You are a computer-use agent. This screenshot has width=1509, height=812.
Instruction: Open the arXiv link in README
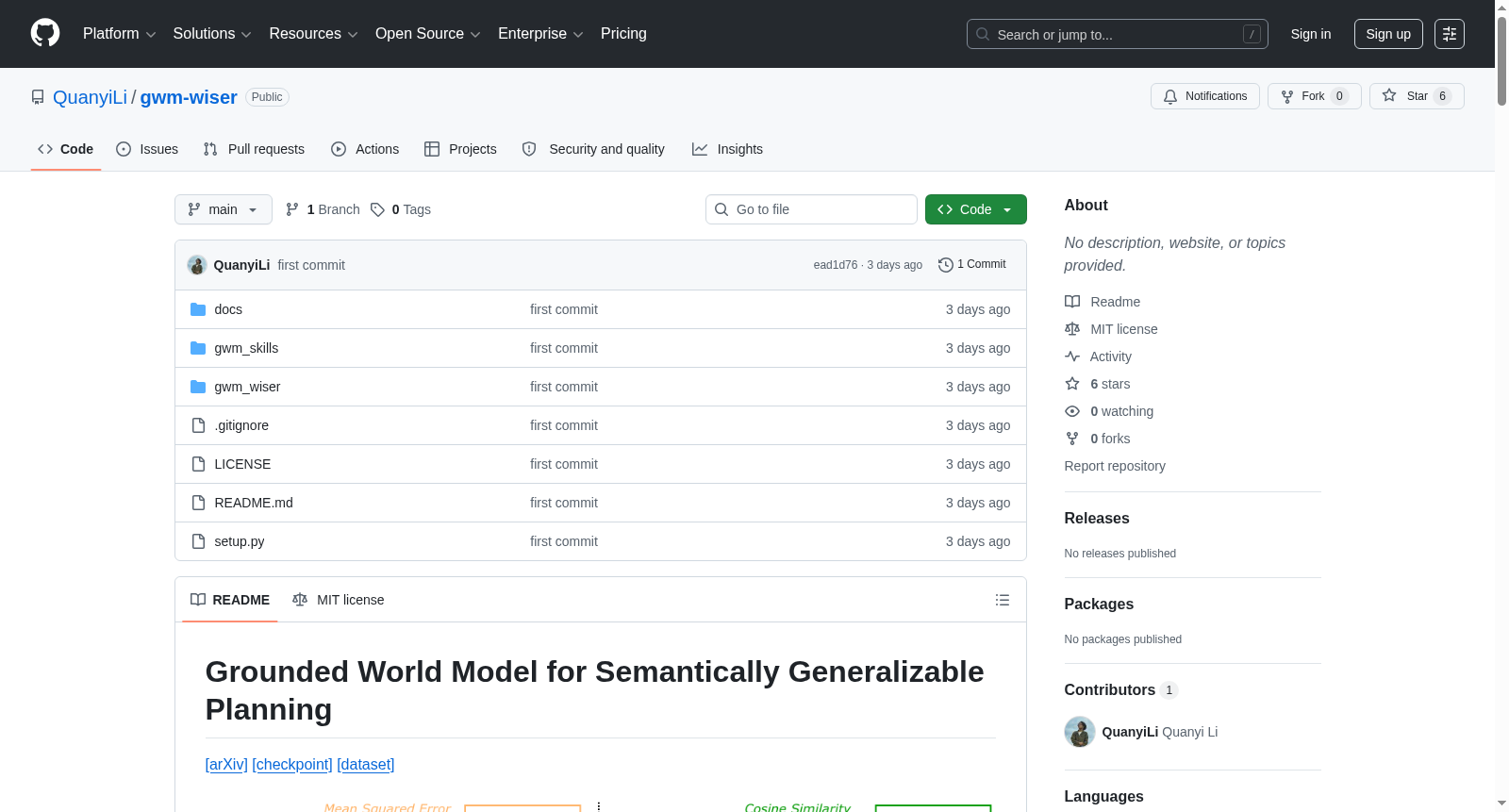(226, 764)
